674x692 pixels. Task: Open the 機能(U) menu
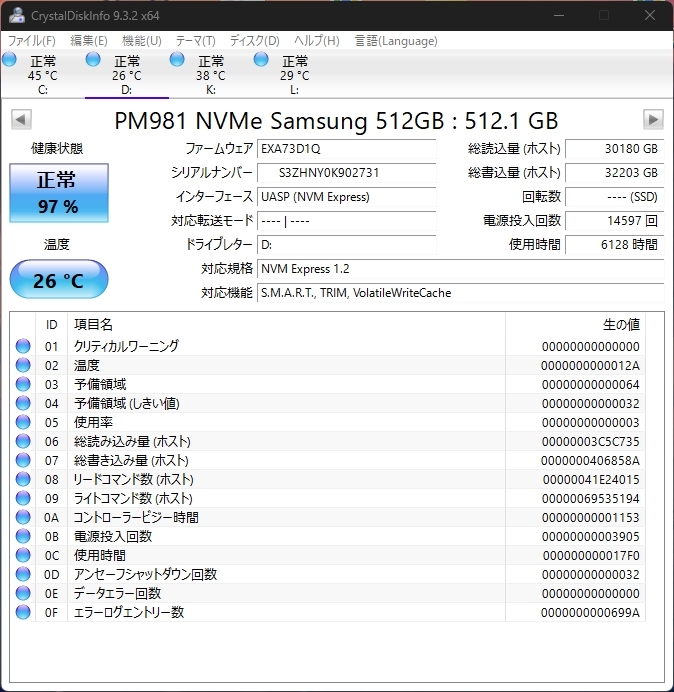coord(141,41)
